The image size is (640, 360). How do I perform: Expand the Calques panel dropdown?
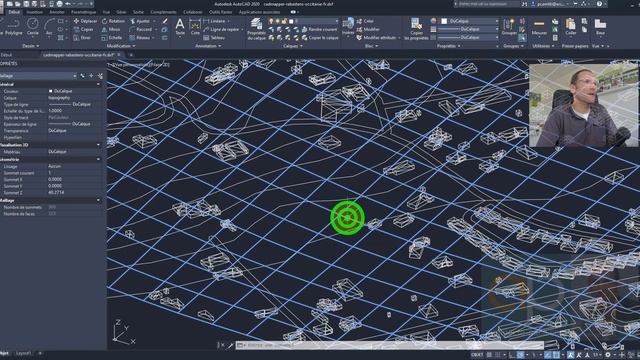coord(293,46)
